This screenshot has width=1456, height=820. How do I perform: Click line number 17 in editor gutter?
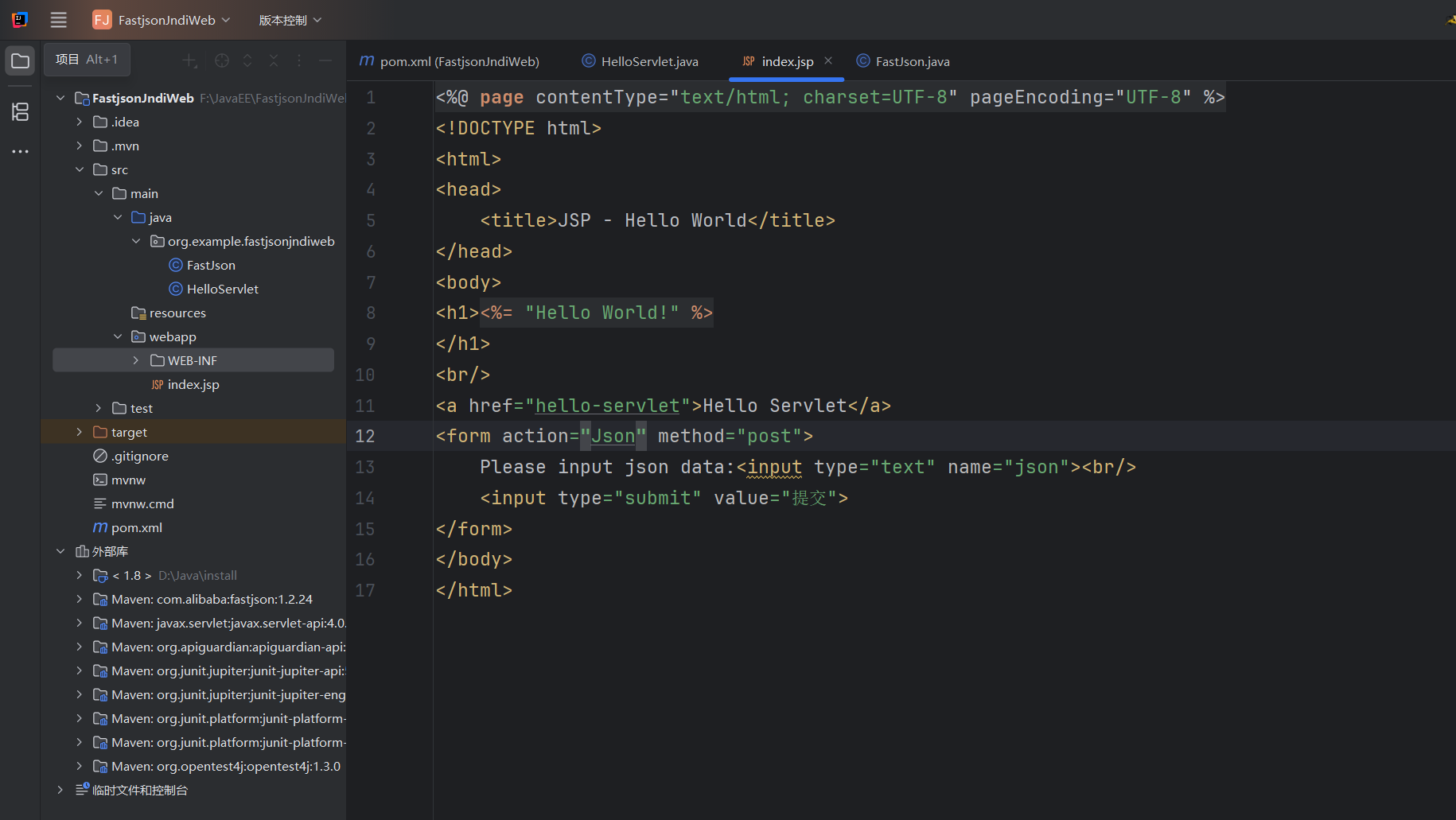(x=365, y=590)
